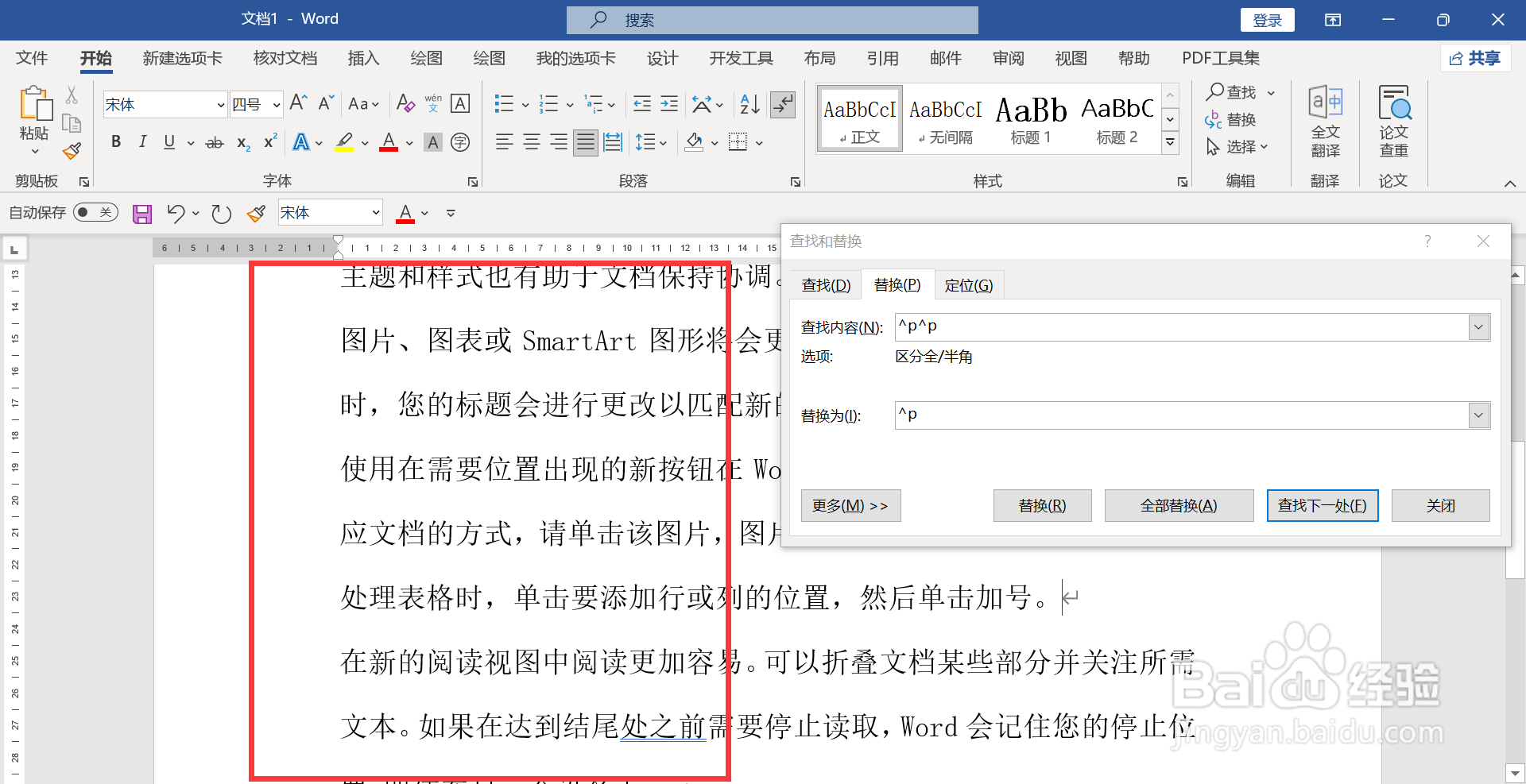Open the font size dropdown
The width and height of the screenshot is (1526, 784).
pos(276,105)
